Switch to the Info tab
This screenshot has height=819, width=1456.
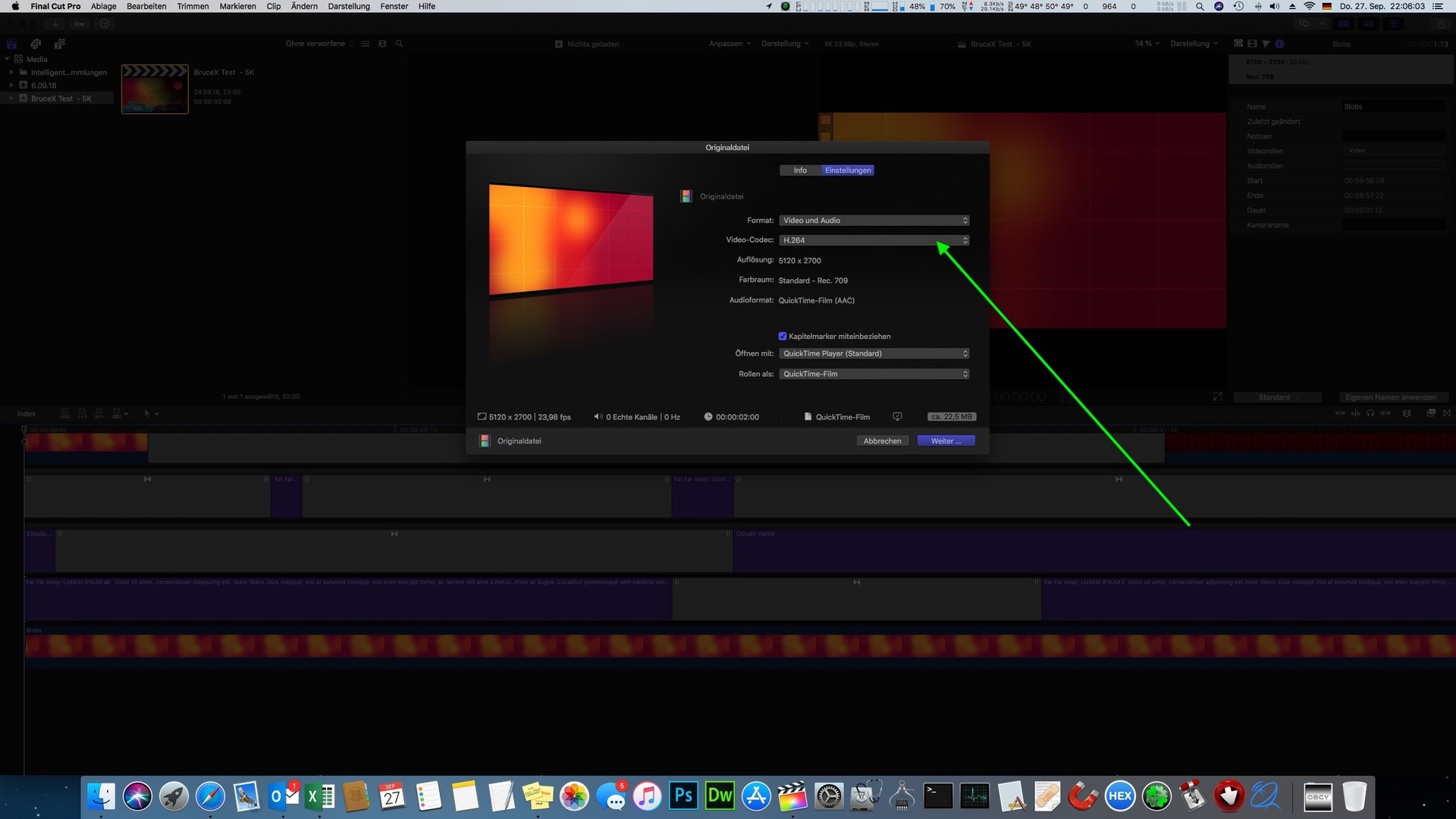(799, 171)
